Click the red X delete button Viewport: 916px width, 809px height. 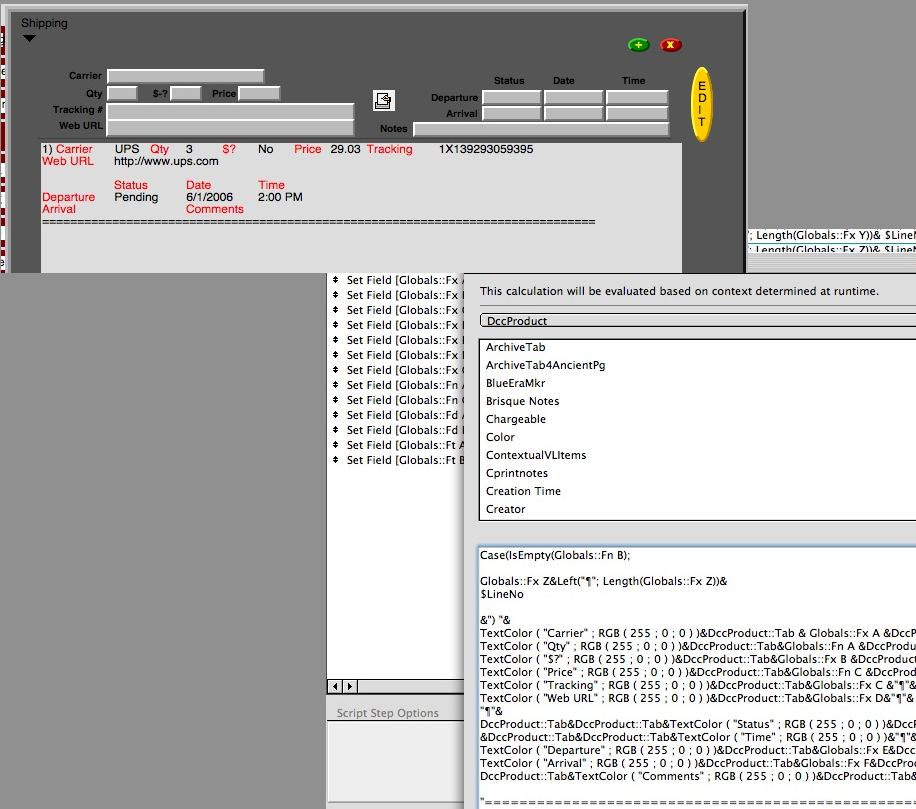point(671,45)
